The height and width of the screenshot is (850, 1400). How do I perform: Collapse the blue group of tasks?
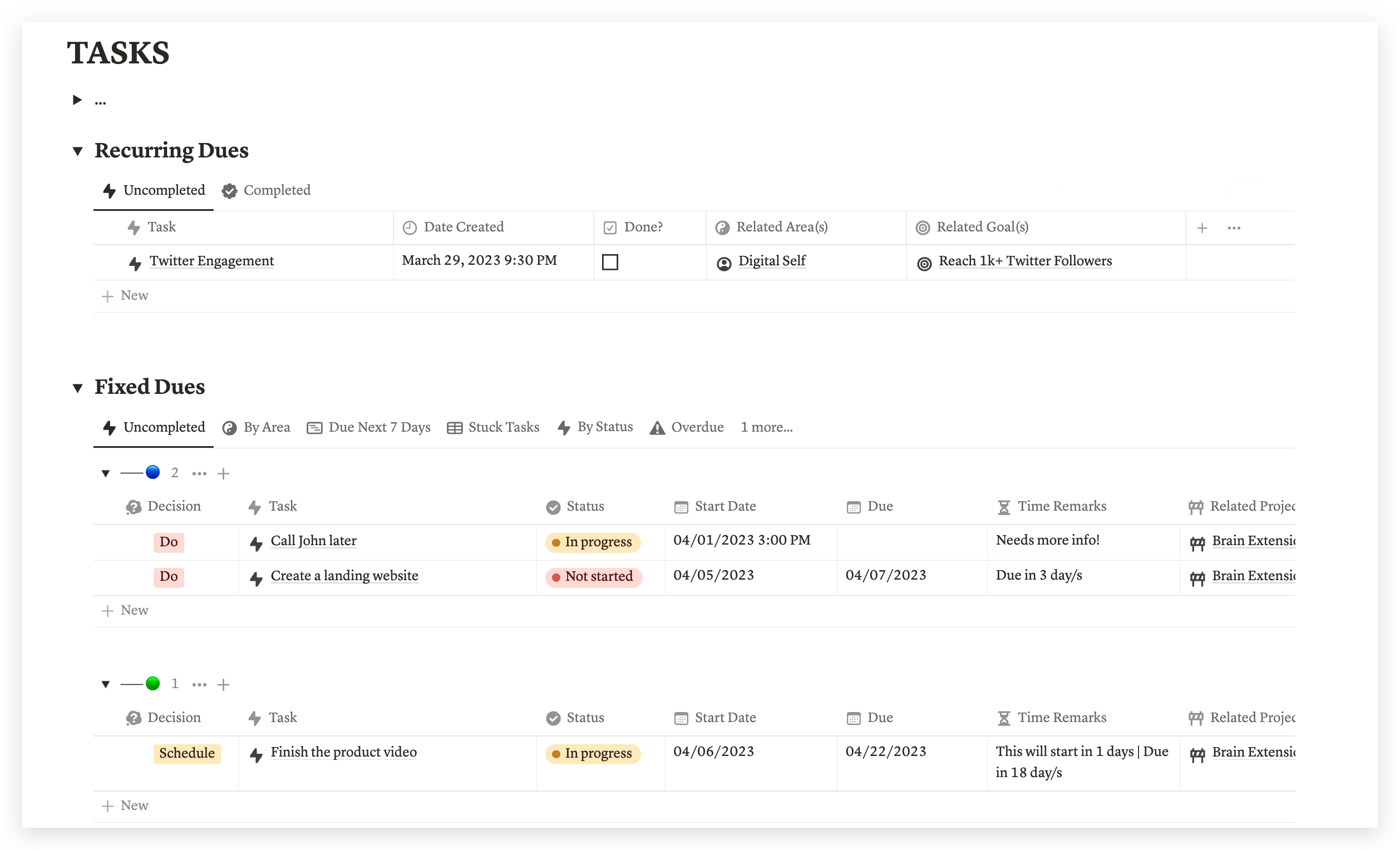tap(106, 473)
